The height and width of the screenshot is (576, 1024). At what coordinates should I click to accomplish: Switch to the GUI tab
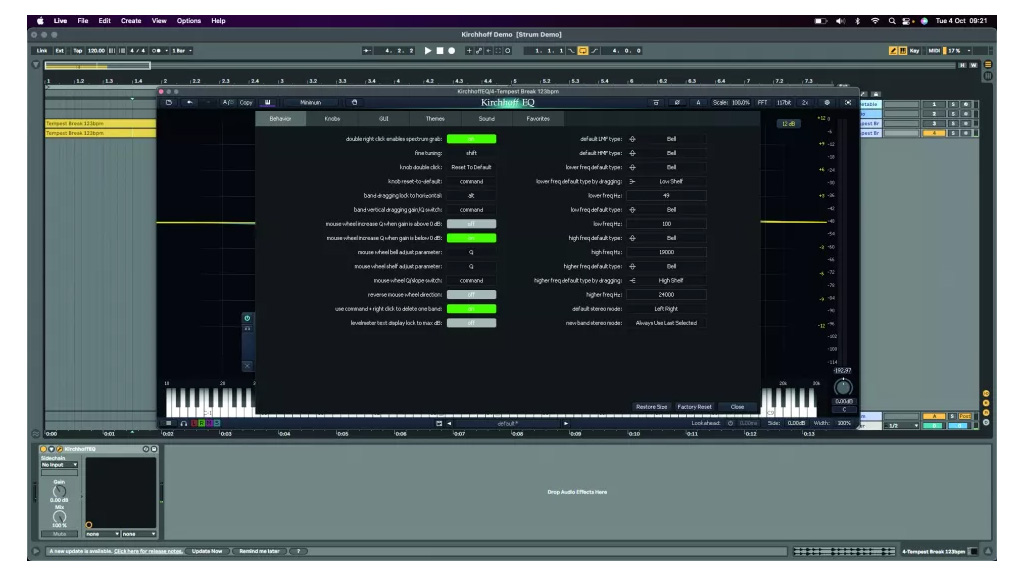tap(384, 119)
